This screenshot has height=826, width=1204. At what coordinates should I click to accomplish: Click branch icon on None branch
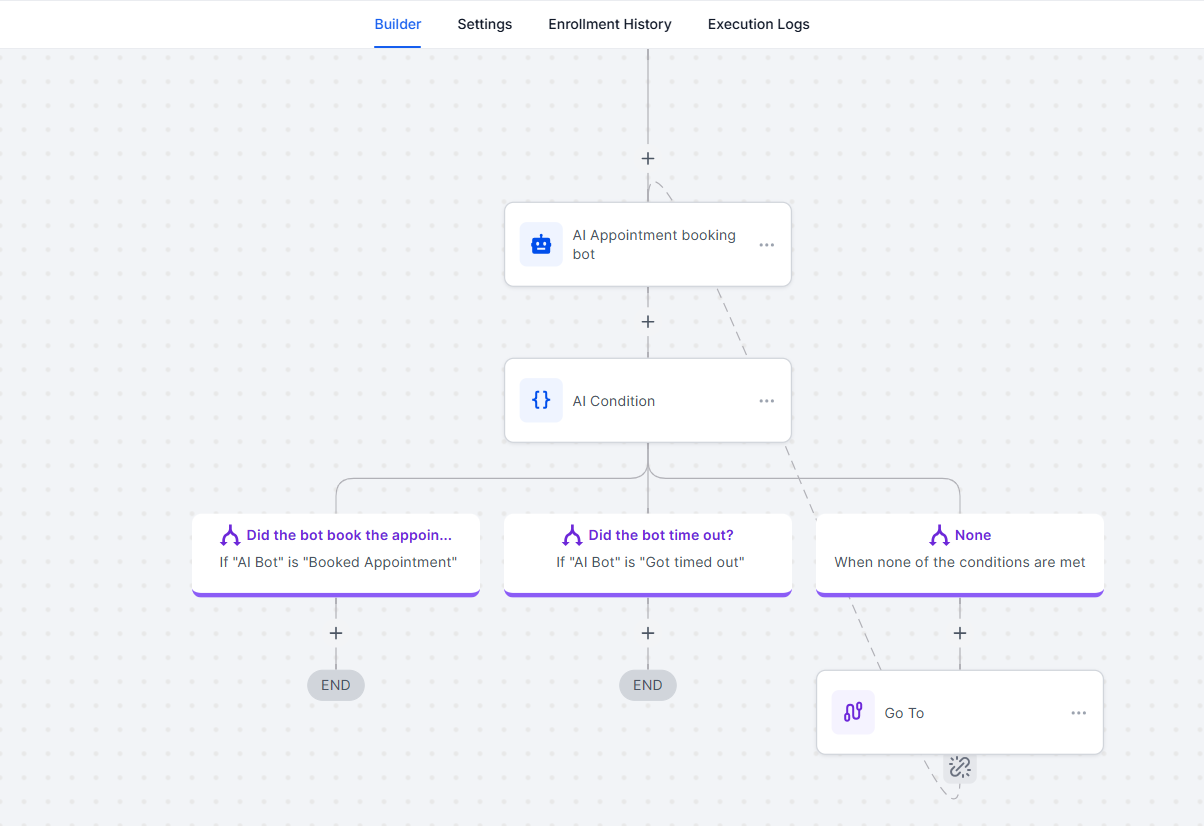[x=939, y=535]
